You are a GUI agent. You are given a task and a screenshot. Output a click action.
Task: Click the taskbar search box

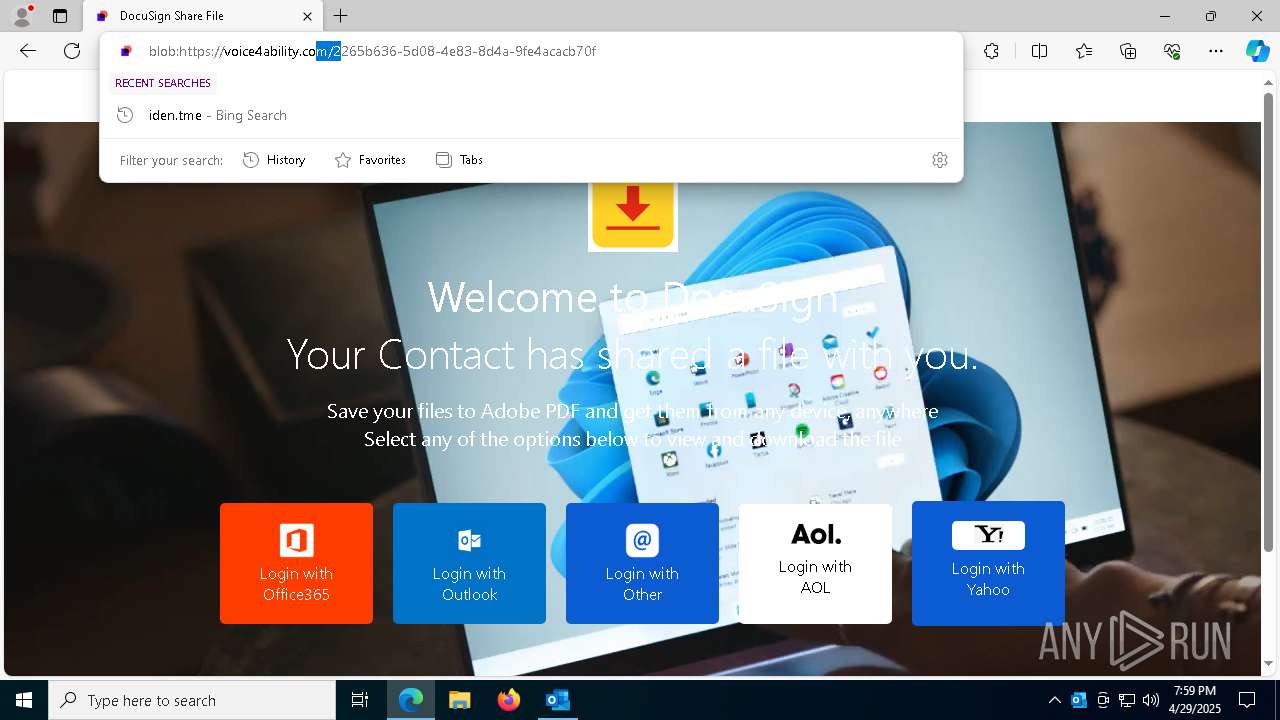[192, 700]
